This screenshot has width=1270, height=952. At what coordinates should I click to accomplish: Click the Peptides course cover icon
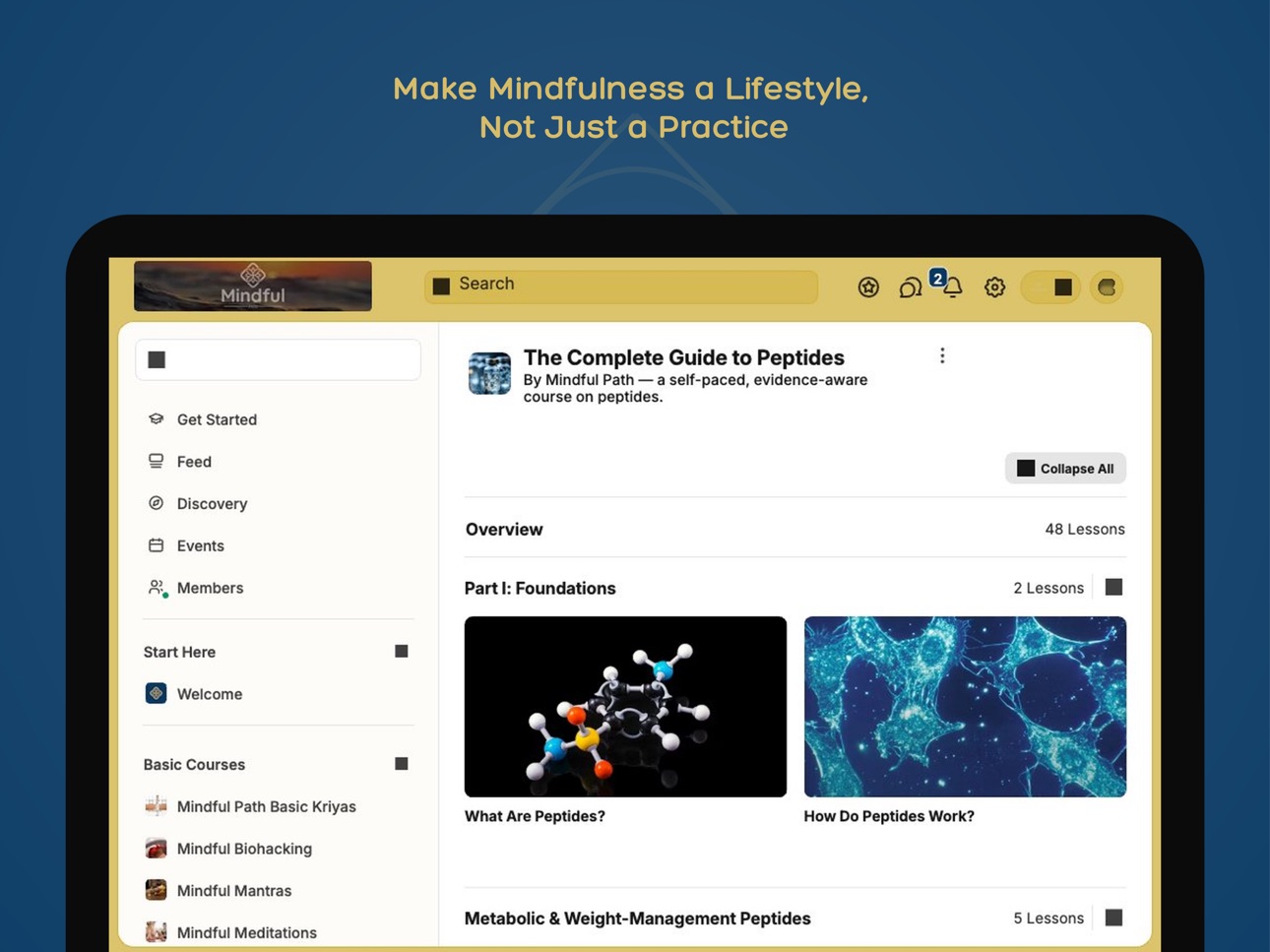tap(489, 373)
